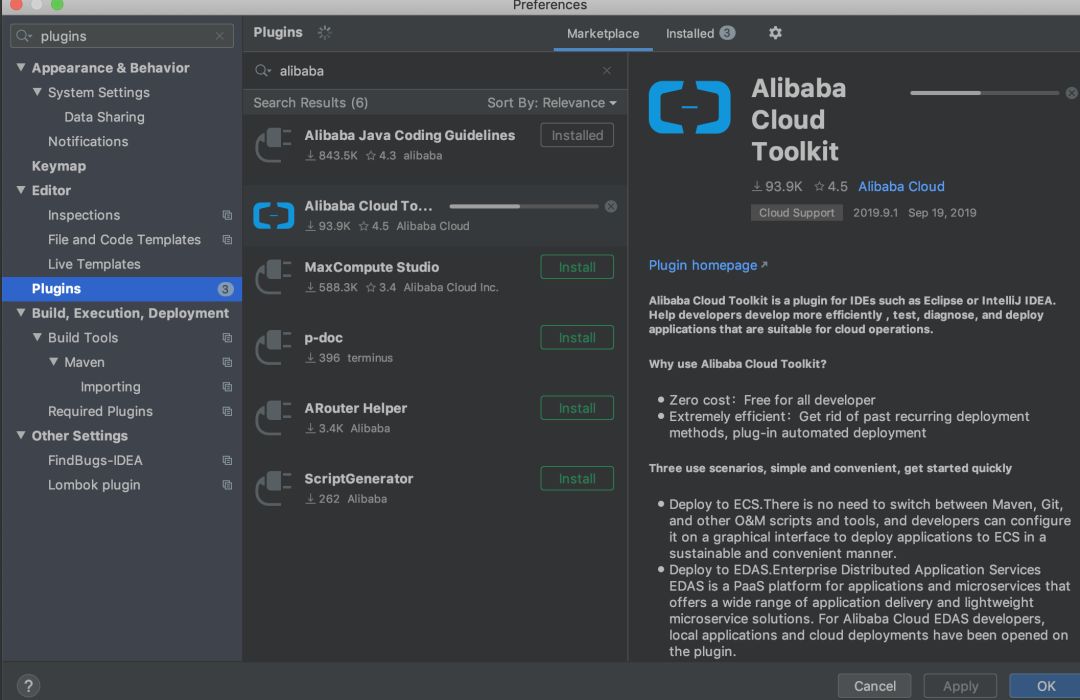Open the Alibaba Cloud vendor link
Viewport: 1080px width, 700px height.
(901, 186)
